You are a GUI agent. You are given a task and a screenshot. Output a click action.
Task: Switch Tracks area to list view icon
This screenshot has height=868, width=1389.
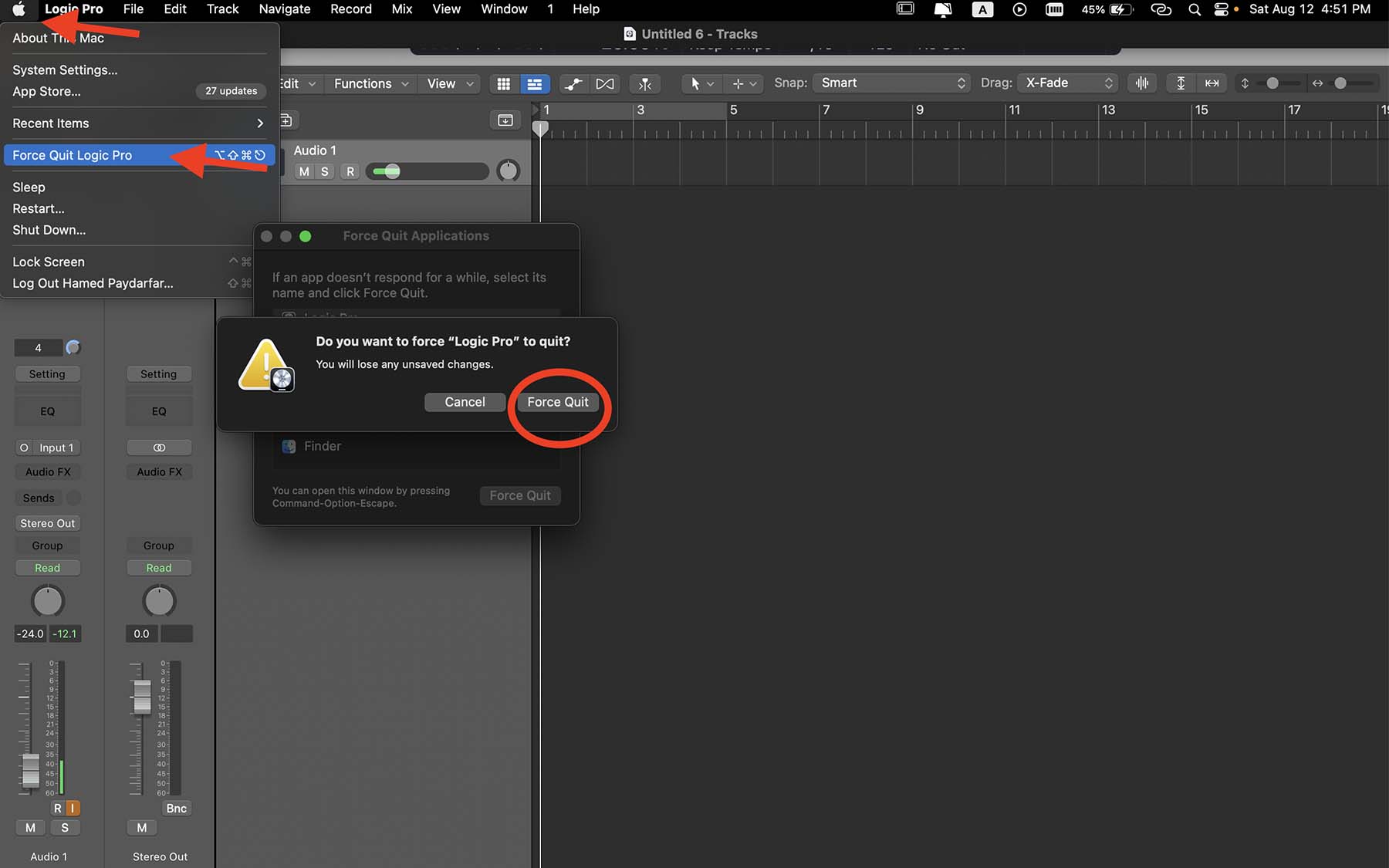click(534, 83)
